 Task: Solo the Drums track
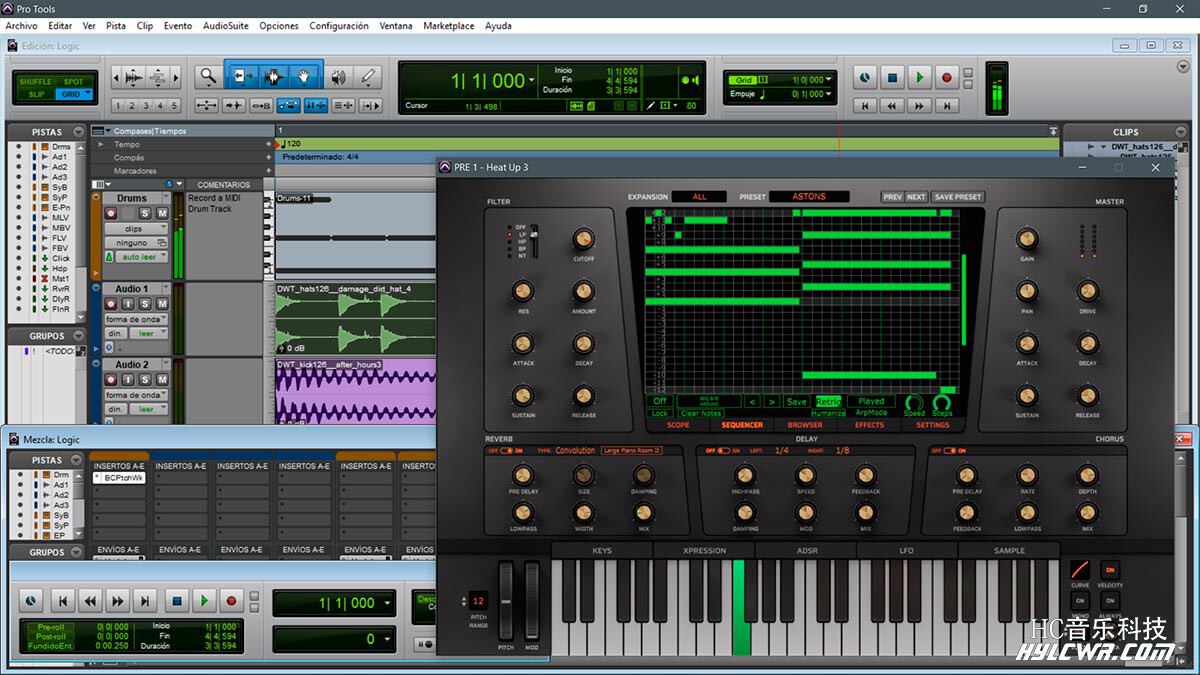(x=145, y=213)
